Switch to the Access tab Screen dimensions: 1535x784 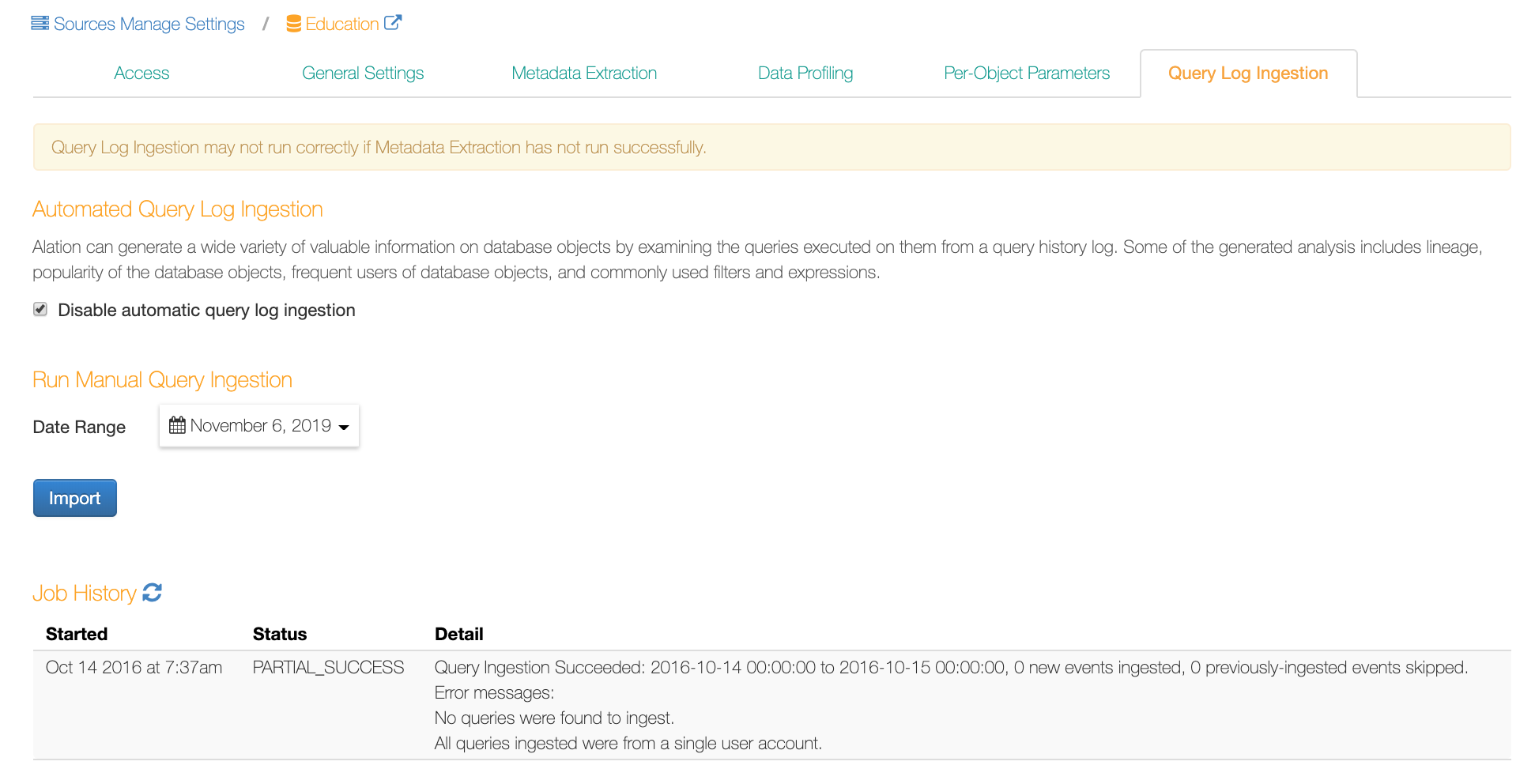pyautogui.click(x=141, y=73)
